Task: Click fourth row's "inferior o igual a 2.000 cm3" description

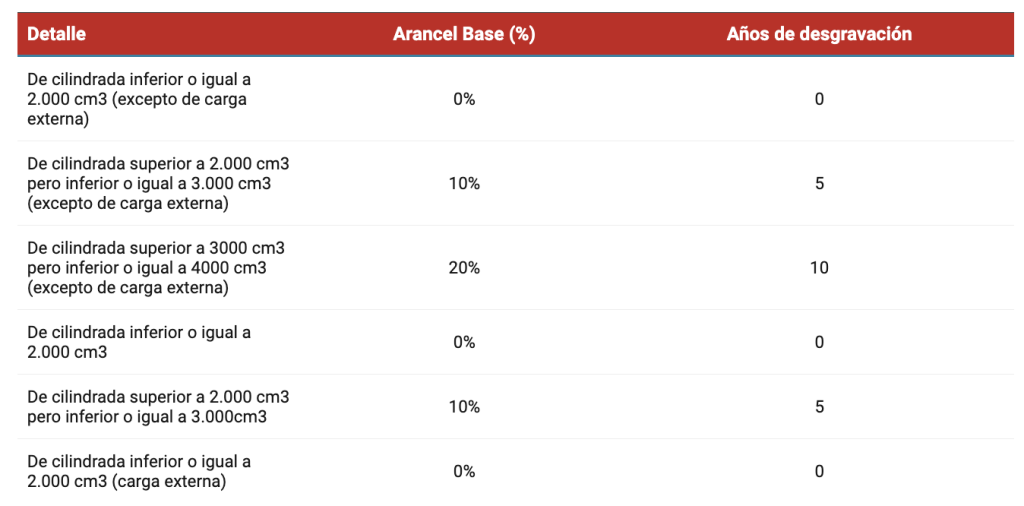Action: point(138,342)
